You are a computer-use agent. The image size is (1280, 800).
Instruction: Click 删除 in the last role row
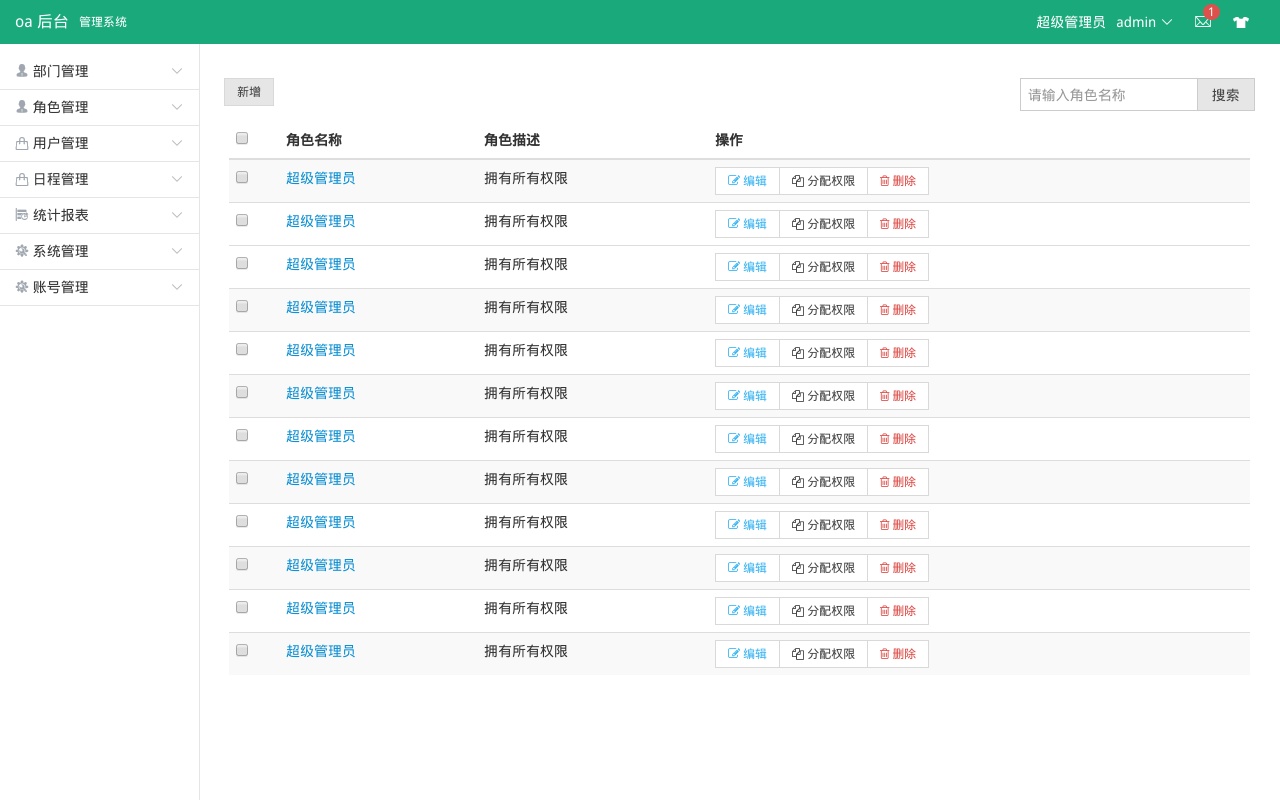pyautogui.click(x=897, y=654)
